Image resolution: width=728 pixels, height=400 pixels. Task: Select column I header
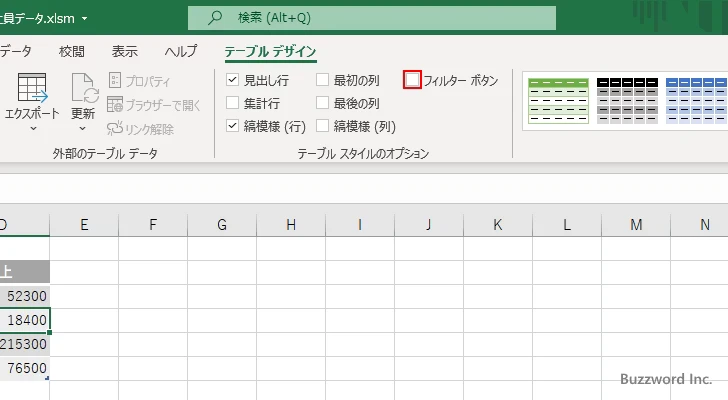360,225
